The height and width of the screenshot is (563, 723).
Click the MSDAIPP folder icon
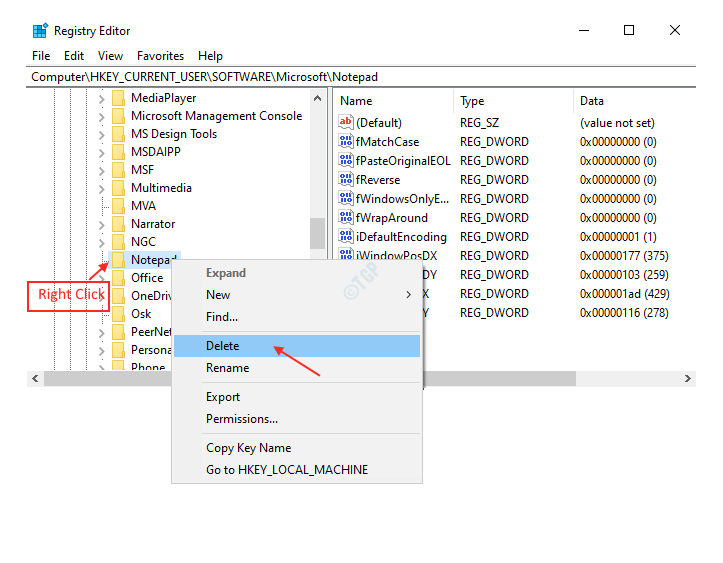[x=119, y=152]
